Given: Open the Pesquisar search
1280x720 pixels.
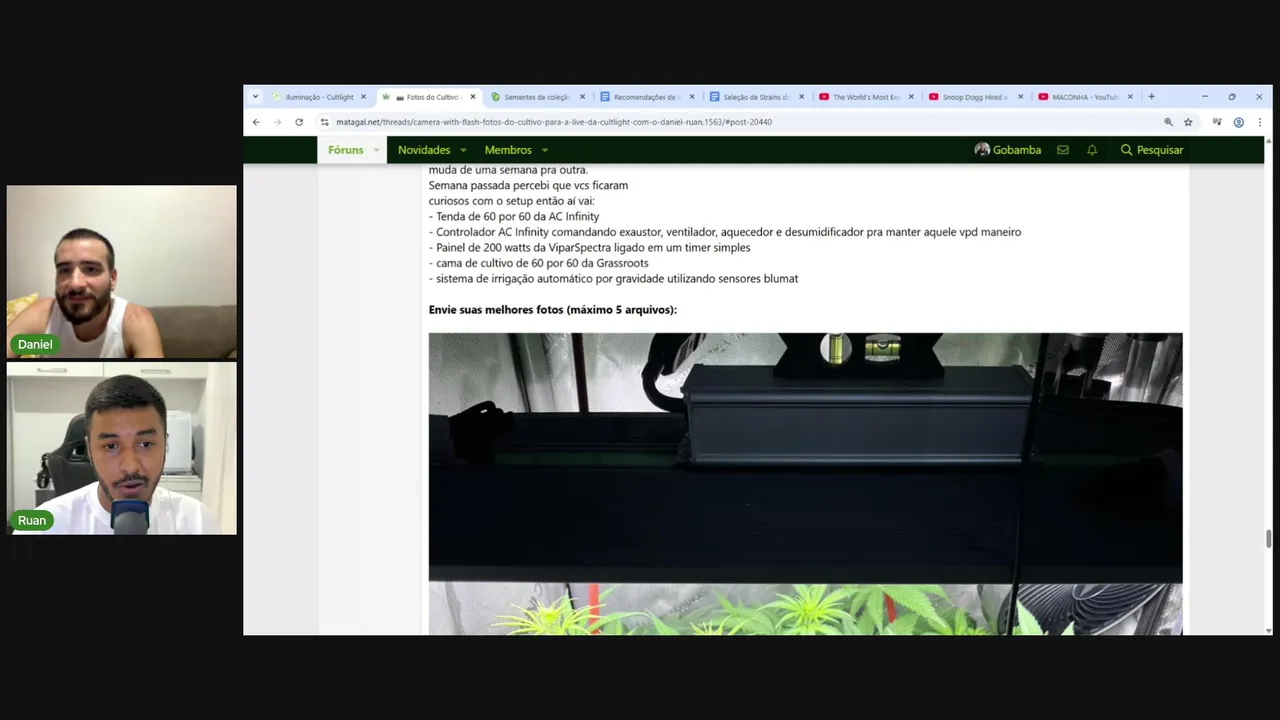Looking at the screenshot, I should 1152,150.
